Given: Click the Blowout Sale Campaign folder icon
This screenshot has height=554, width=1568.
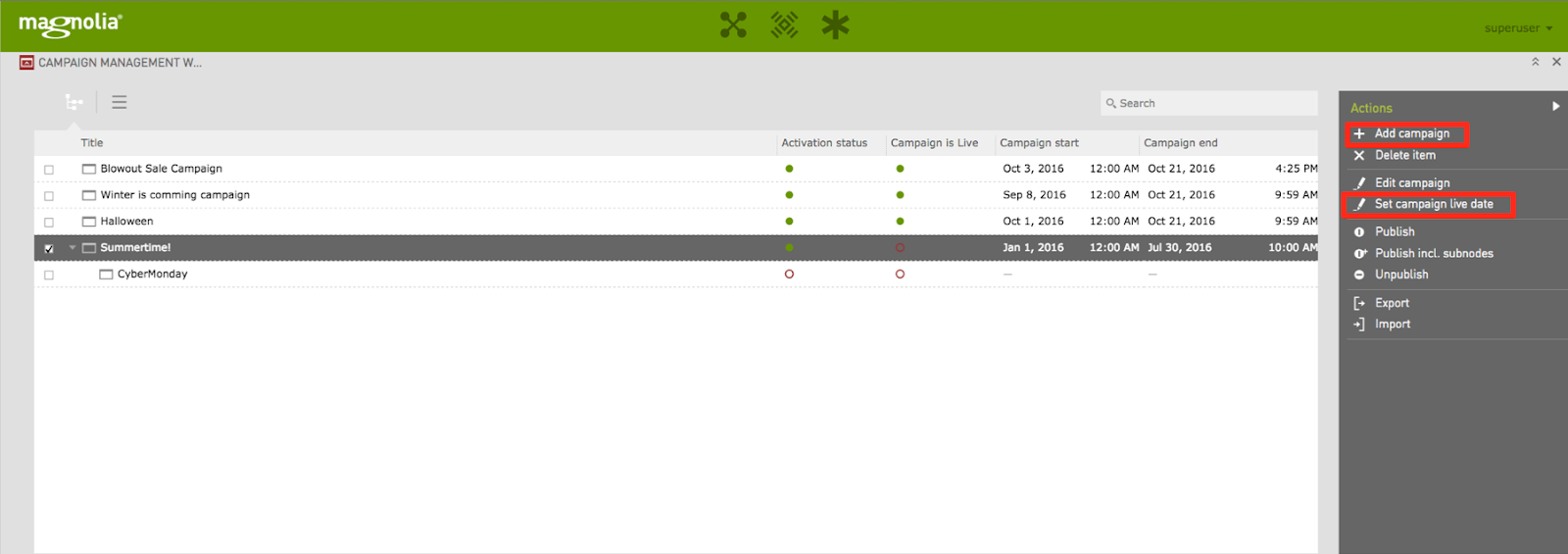Looking at the screenshot, I should pos(89,169).
